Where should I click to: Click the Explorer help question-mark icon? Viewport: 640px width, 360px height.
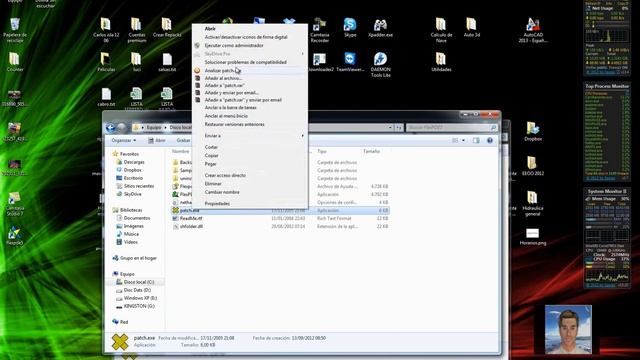[x=489, y=140]
